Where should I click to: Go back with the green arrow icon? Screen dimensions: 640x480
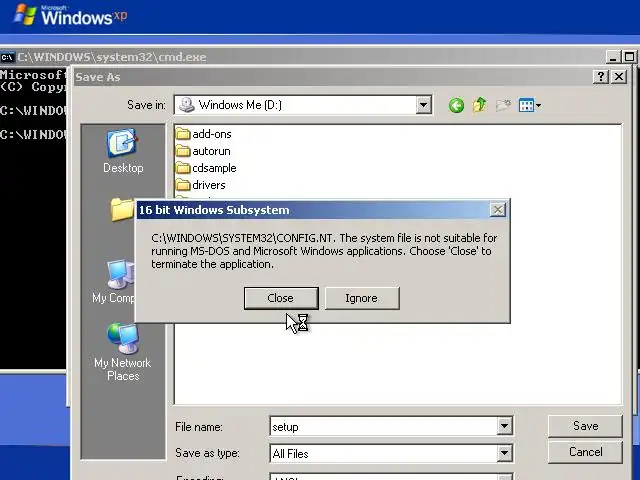(456, 105)
